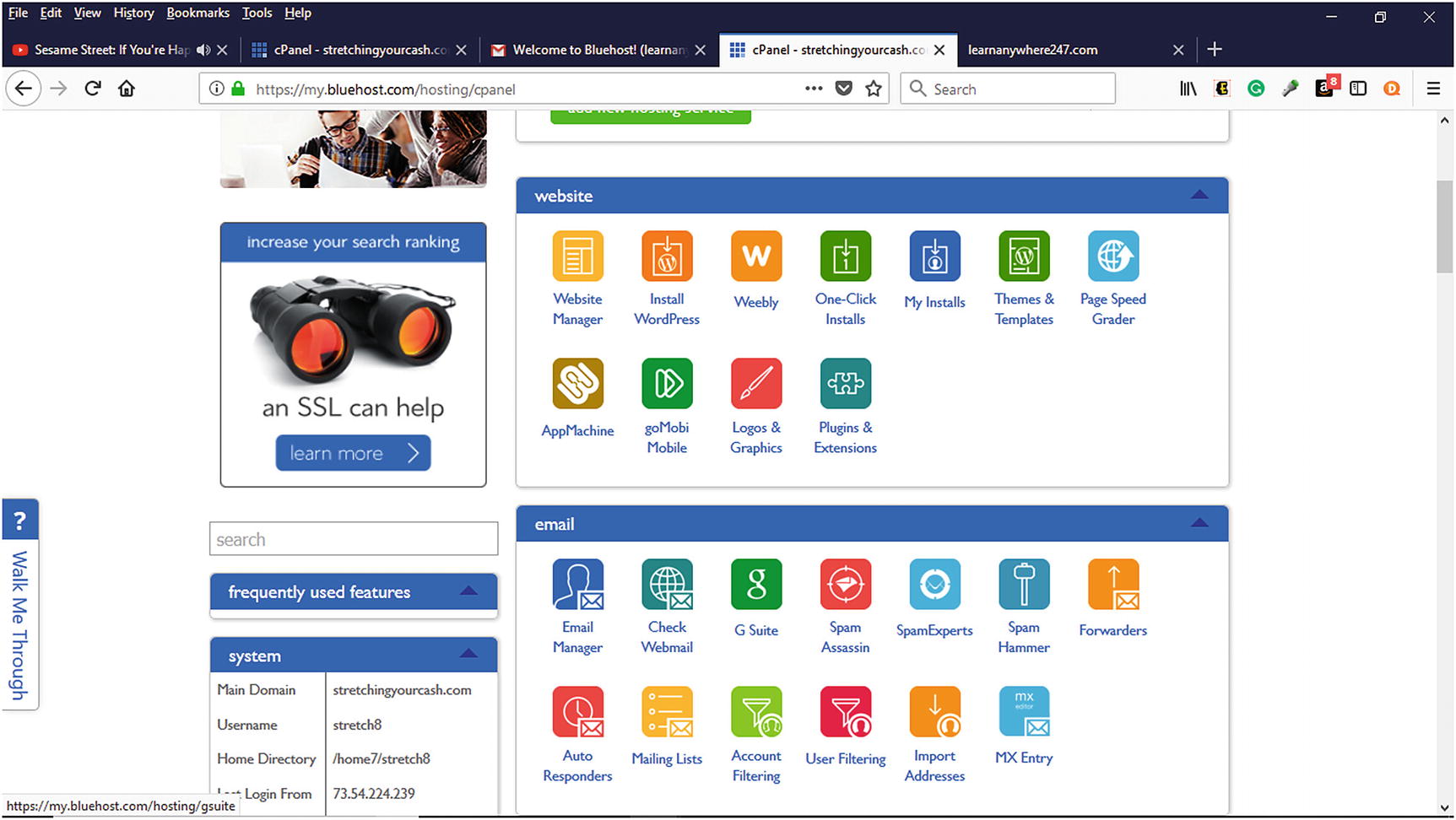
Task: Open Spam Hammer
Action: pos(1024,585)
